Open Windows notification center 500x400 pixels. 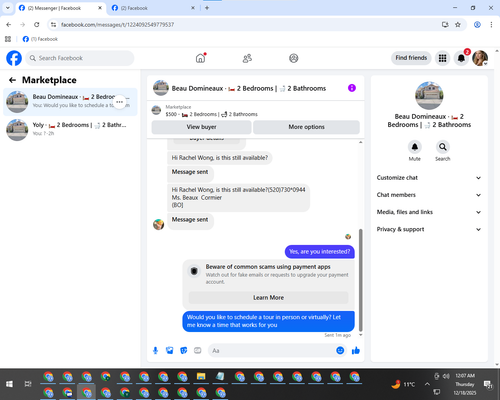click(488, 384)
